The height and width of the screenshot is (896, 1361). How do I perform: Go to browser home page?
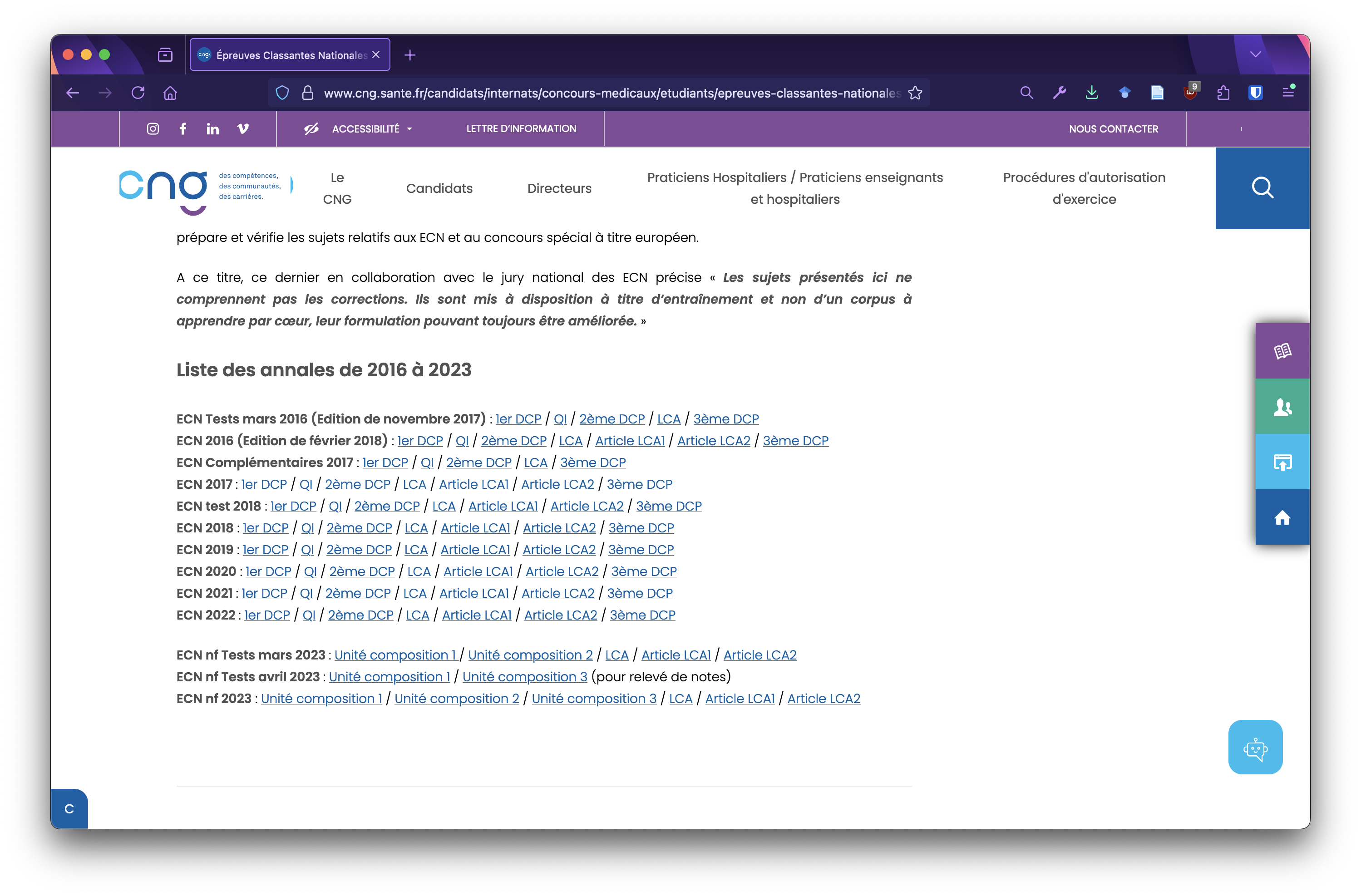170,93
